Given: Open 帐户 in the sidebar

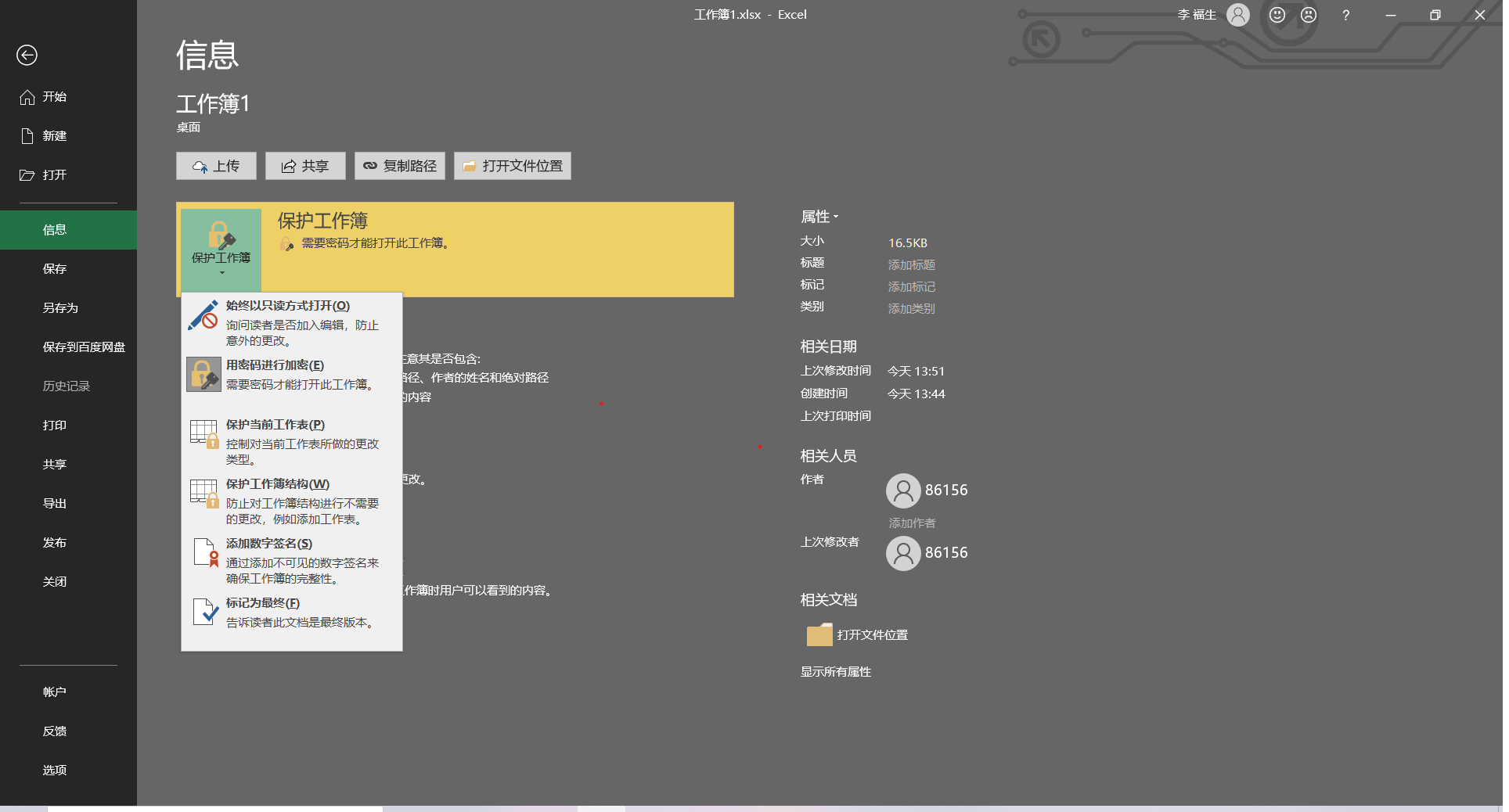Looking at the screenshot, I should (x=68, y=692).
